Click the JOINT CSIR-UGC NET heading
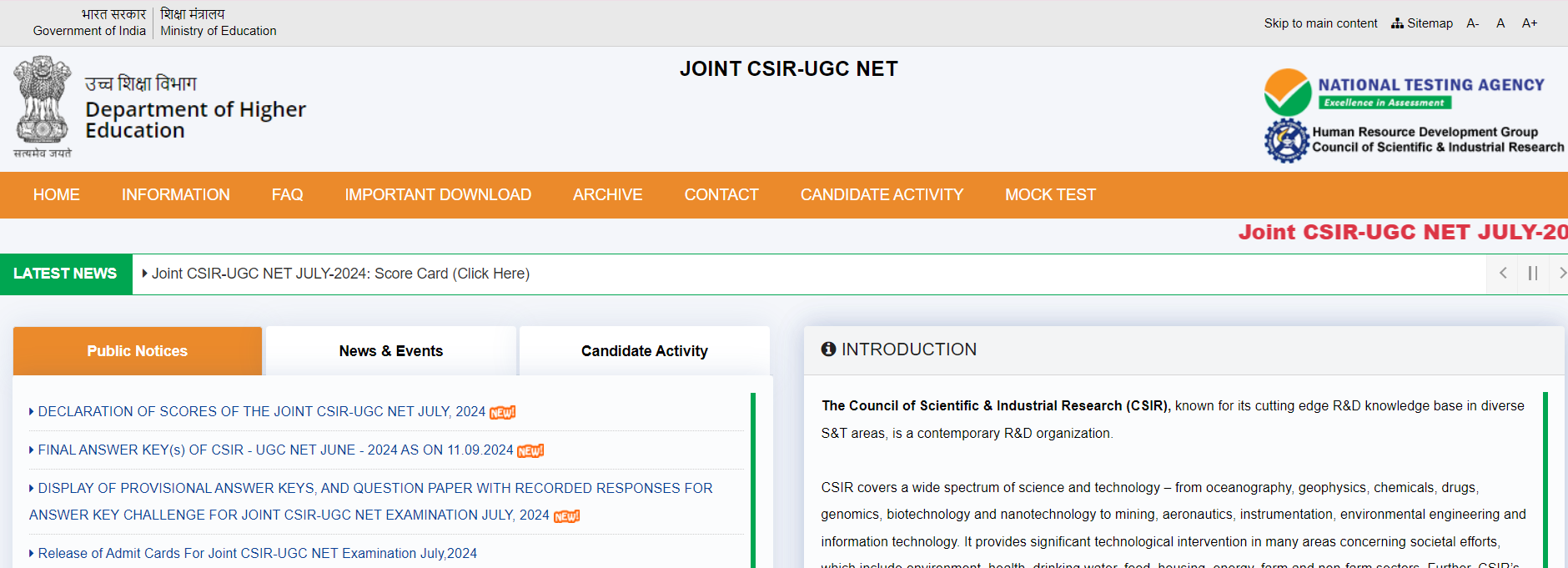Viewport: 1568px width, 568px height. pyautogui.click(x=788, y=68)
